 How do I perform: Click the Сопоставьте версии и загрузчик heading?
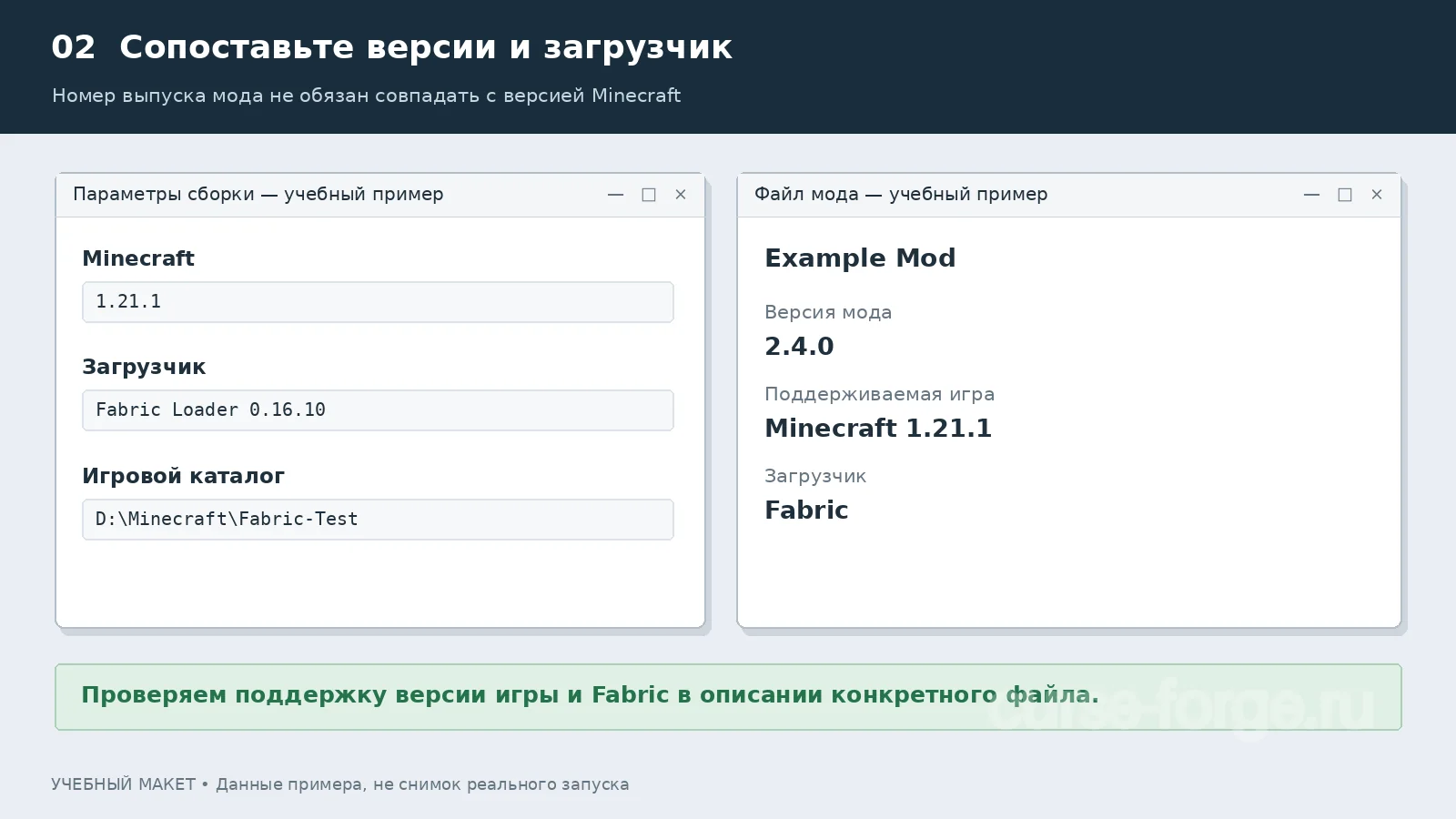coord(425,47)
